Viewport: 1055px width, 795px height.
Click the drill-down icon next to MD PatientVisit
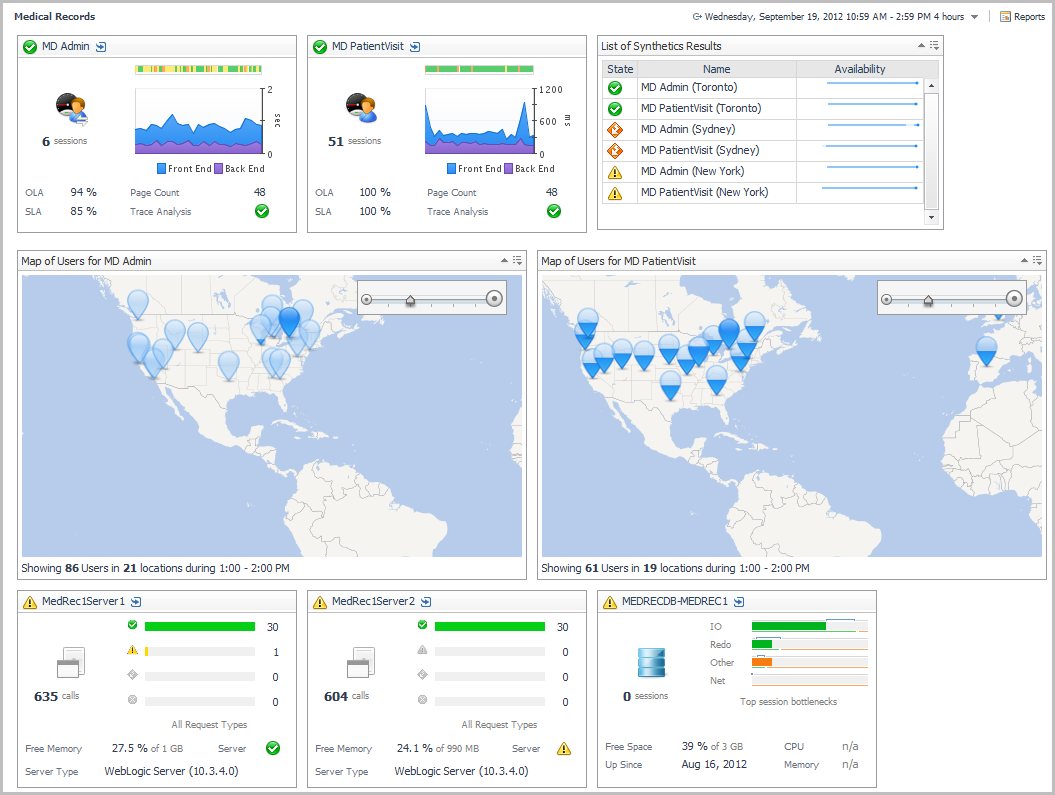click(x=415, y=47)
